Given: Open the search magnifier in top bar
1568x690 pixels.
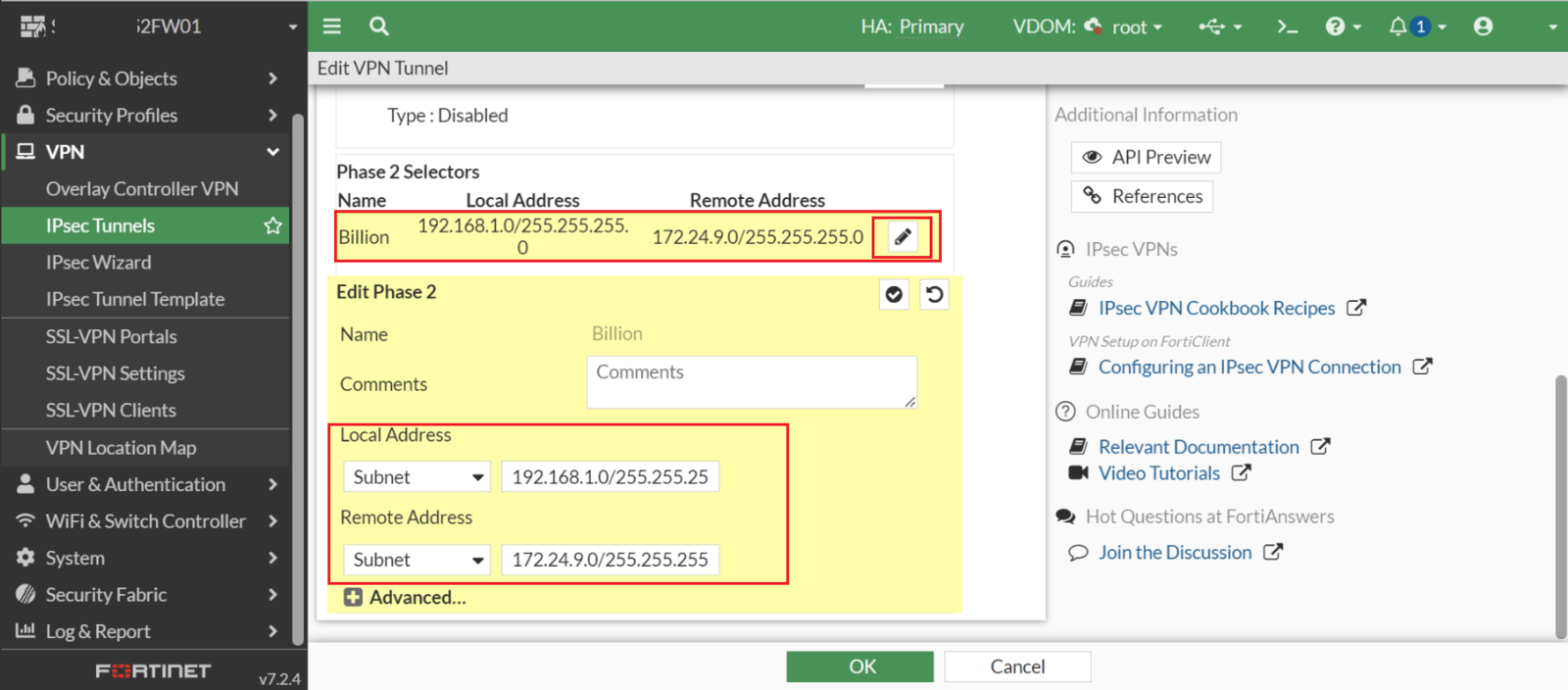Looking at the screenshot, I should 379,26.
